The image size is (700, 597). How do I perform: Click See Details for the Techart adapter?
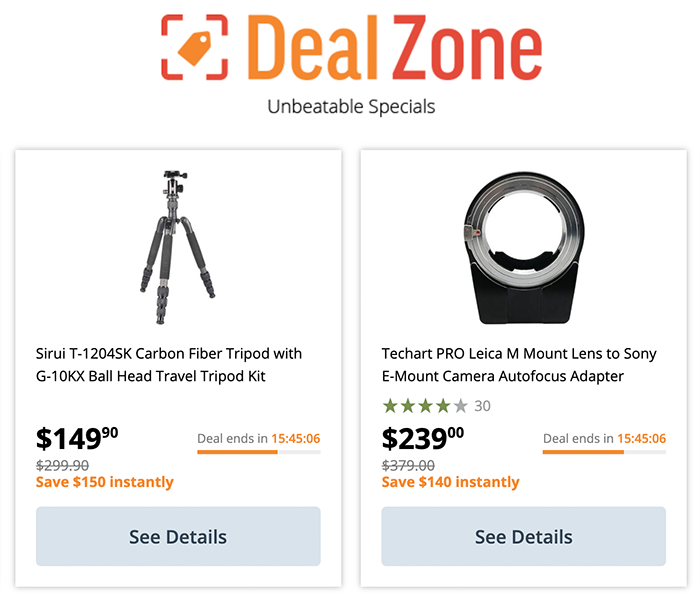click(x=524, y=536)
